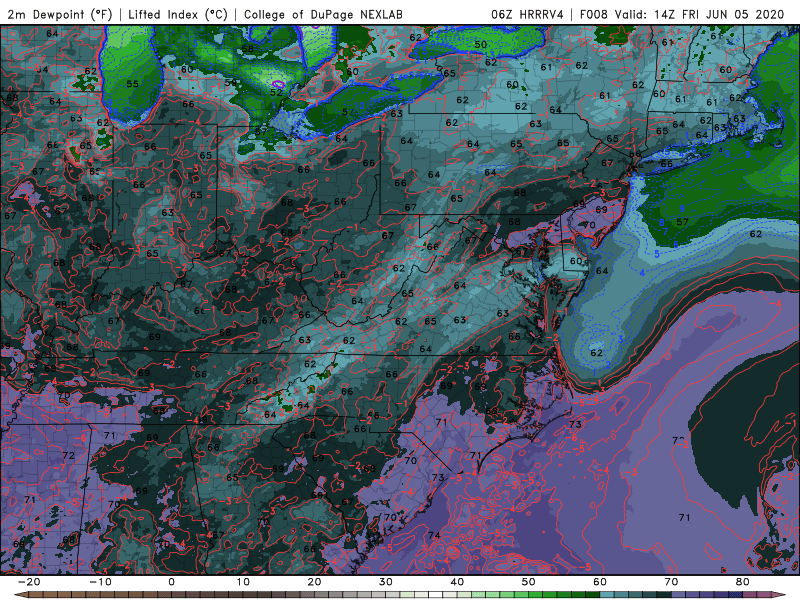
Task: Click the 40 label on the color scale
Action: click(x=457, y=582)
